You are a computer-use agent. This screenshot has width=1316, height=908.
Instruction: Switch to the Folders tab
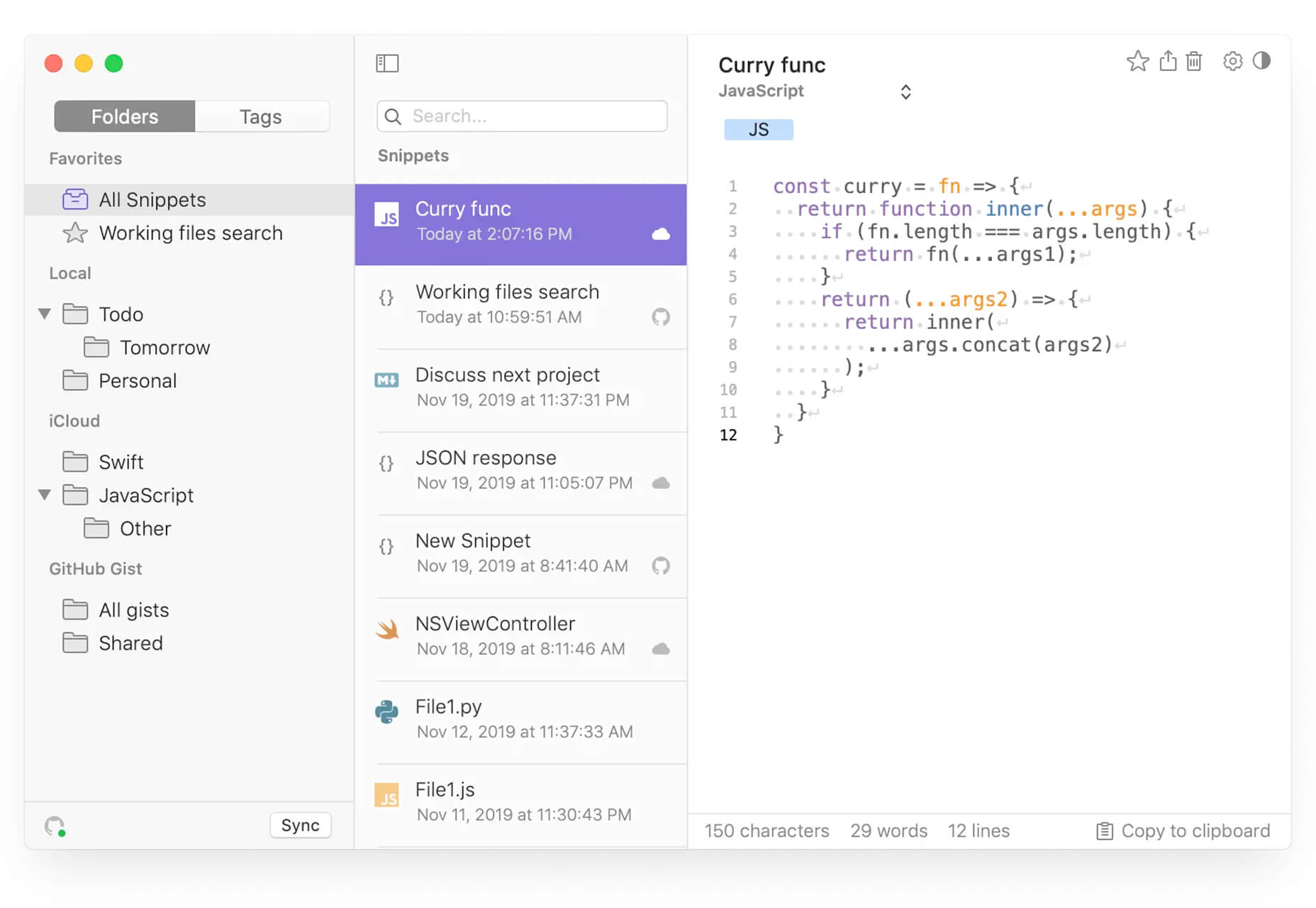pos(125,116)
